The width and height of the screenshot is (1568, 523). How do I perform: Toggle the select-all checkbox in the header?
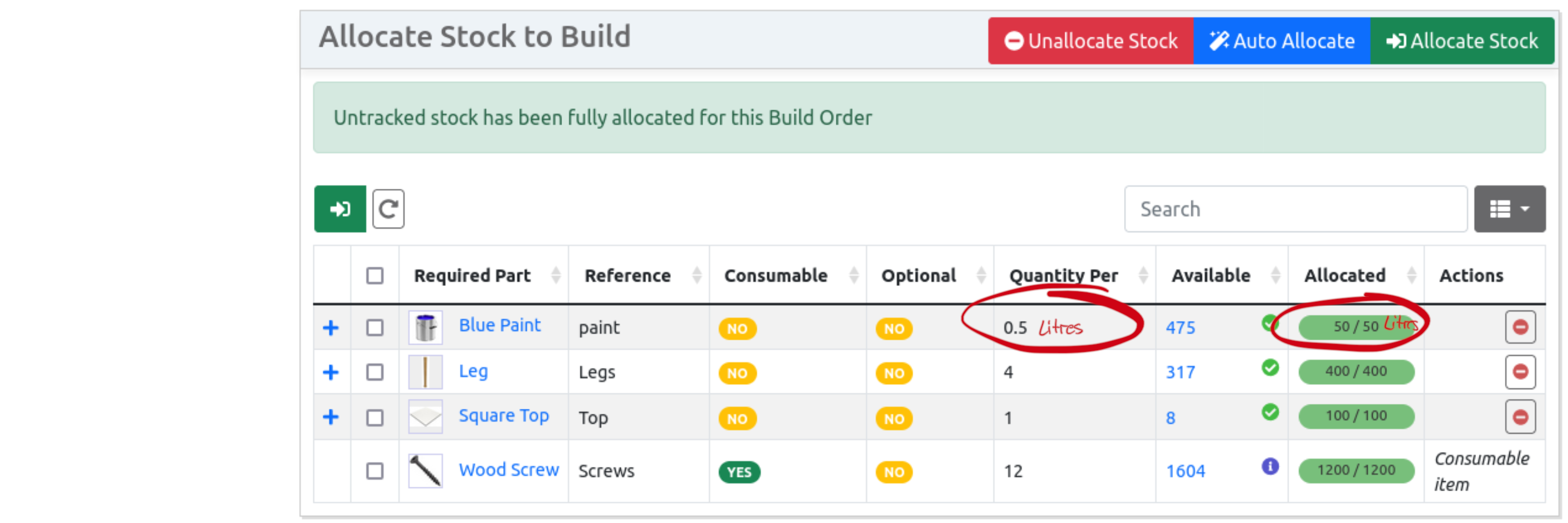click(x=374, y=276)
